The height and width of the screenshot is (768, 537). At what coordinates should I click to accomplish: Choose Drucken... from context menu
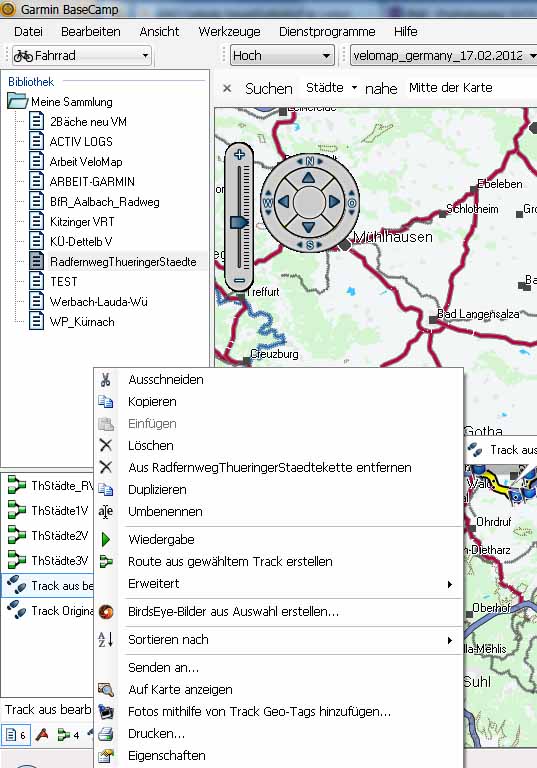pos(278,734)
